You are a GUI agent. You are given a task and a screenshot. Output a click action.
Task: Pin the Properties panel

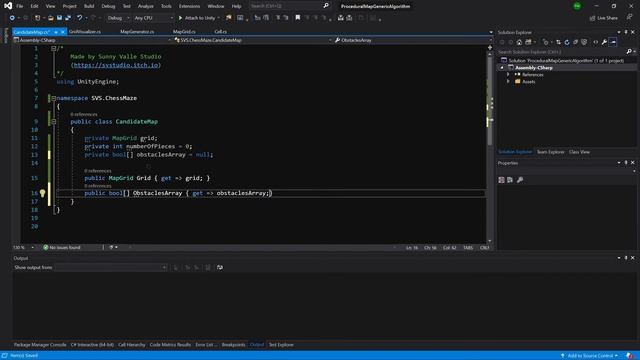[626, 163]
